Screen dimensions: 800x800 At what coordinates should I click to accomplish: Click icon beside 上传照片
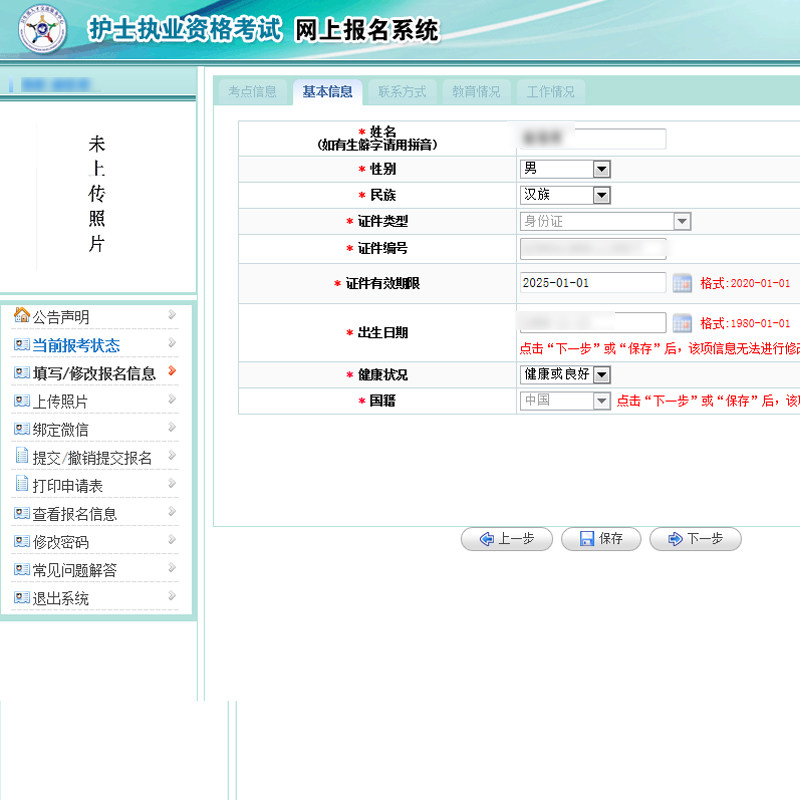pyautogui.click(x=21, y=401)
